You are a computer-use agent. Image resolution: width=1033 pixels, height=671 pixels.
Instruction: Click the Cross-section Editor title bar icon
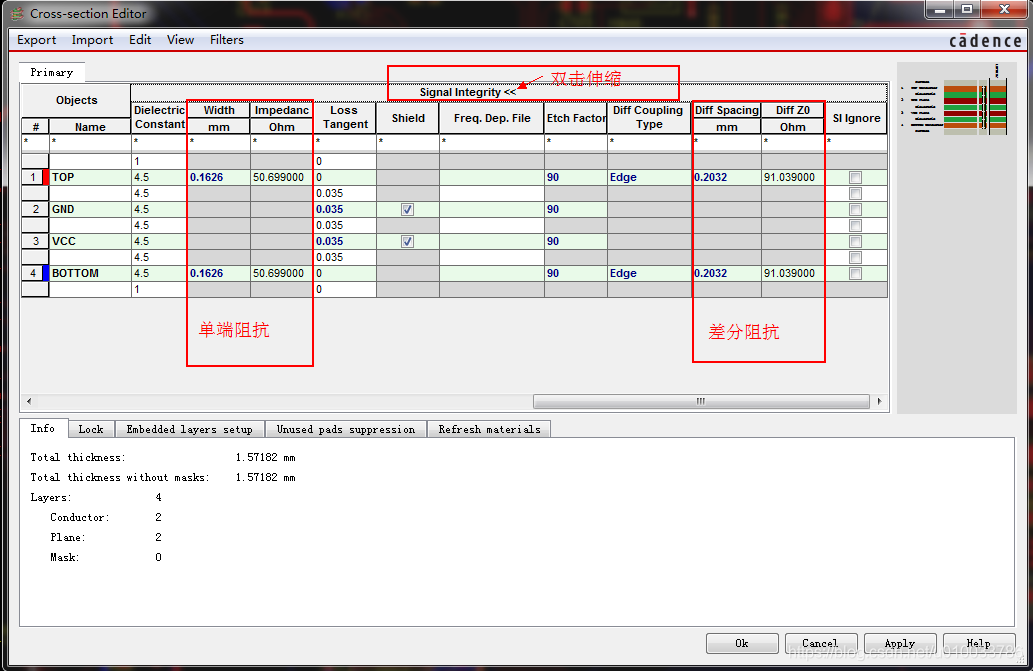[17, 13]
